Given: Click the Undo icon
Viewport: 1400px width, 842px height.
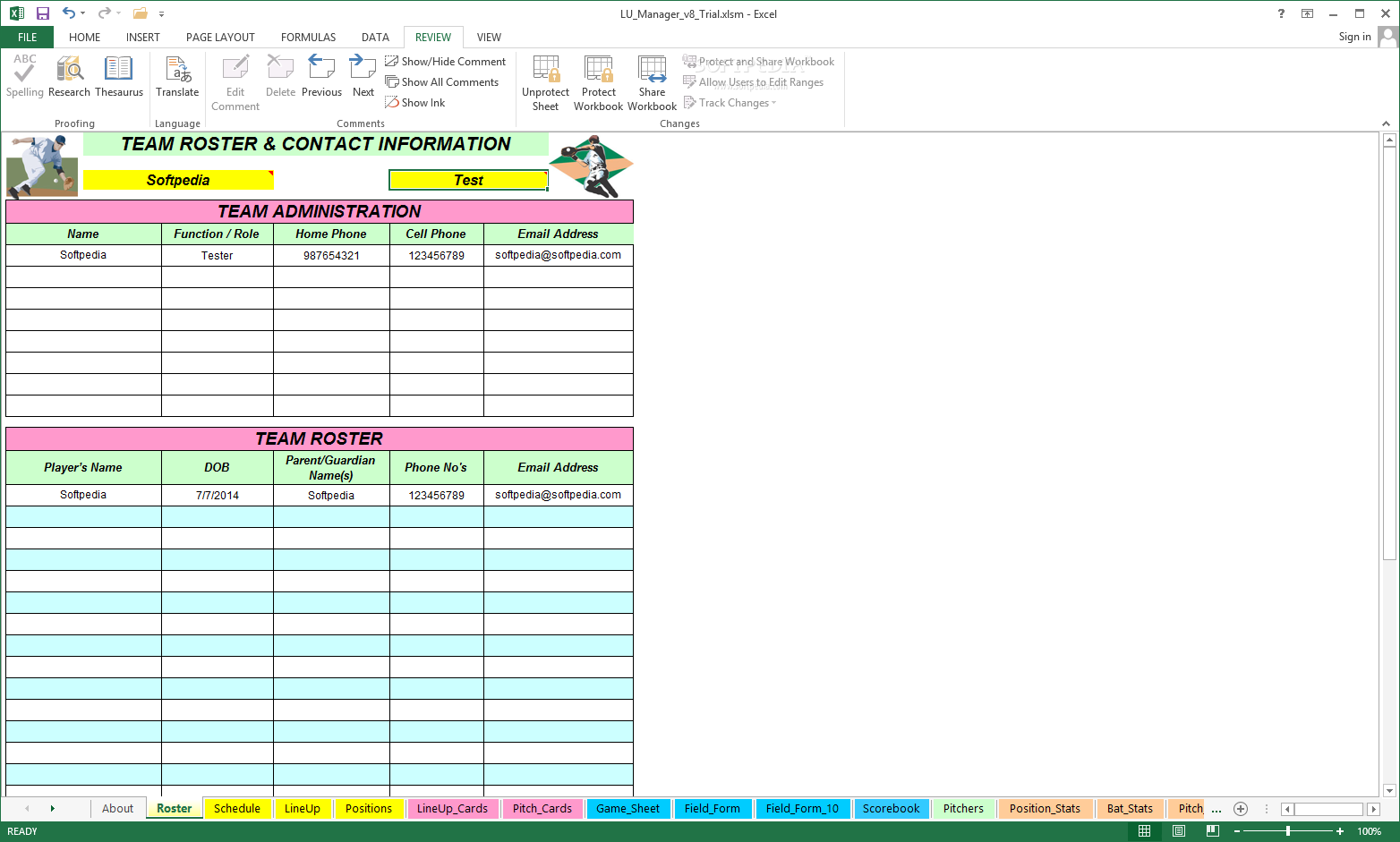Looking at the screenshot, I should click(x=68, y=13).
